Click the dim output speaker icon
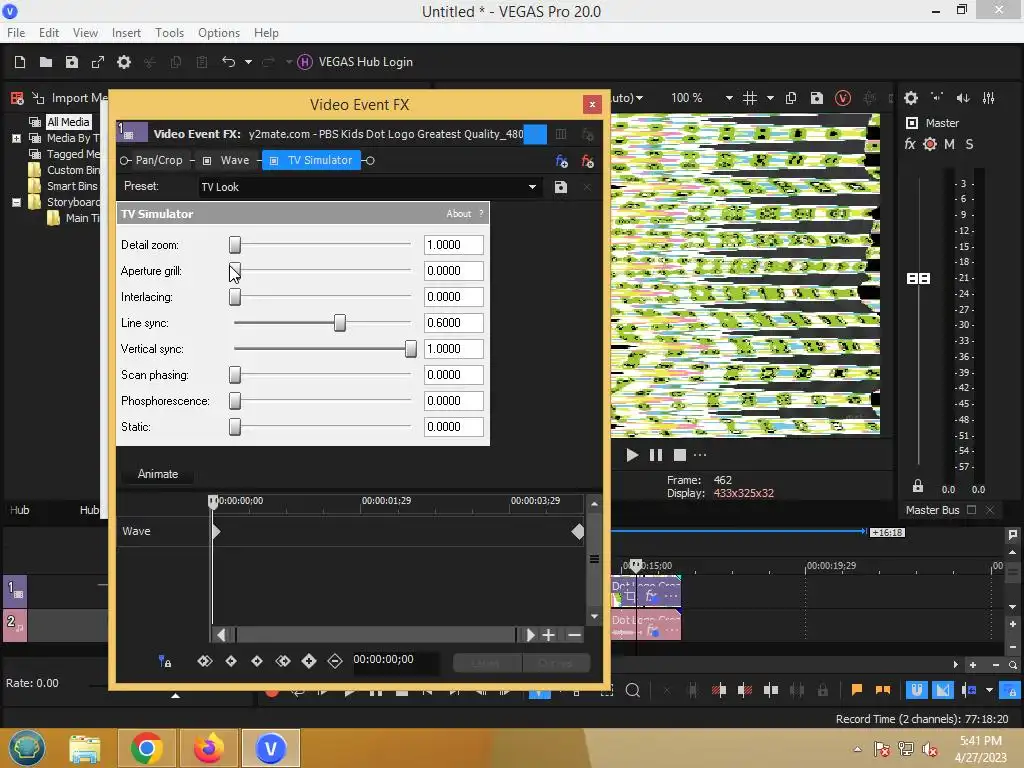 (x=963, y=98)
